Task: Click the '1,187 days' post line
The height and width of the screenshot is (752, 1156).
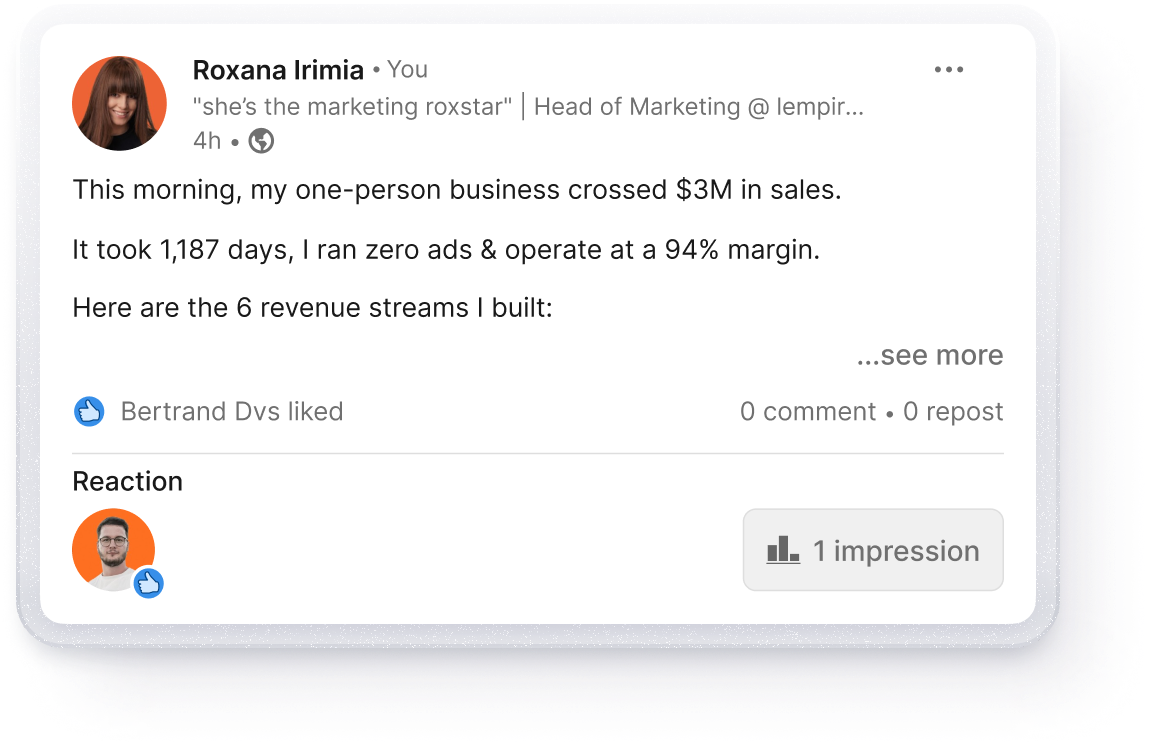Action: tap(445, 249)
